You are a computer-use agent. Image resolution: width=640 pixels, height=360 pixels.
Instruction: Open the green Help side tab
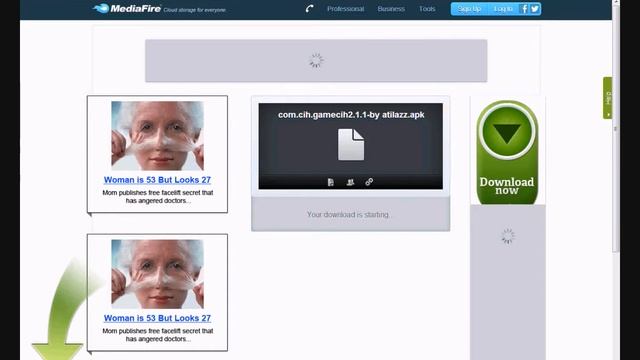click(607, 98)
